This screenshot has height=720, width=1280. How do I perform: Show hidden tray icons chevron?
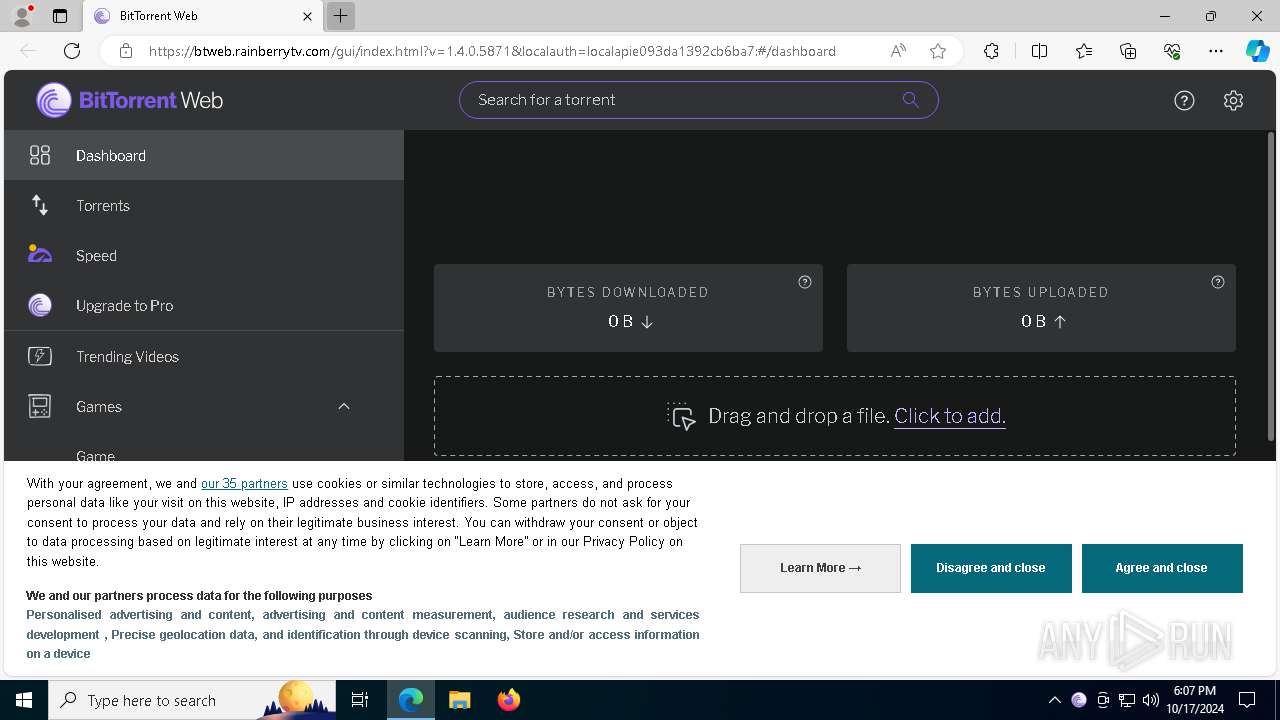(1054, 700)
